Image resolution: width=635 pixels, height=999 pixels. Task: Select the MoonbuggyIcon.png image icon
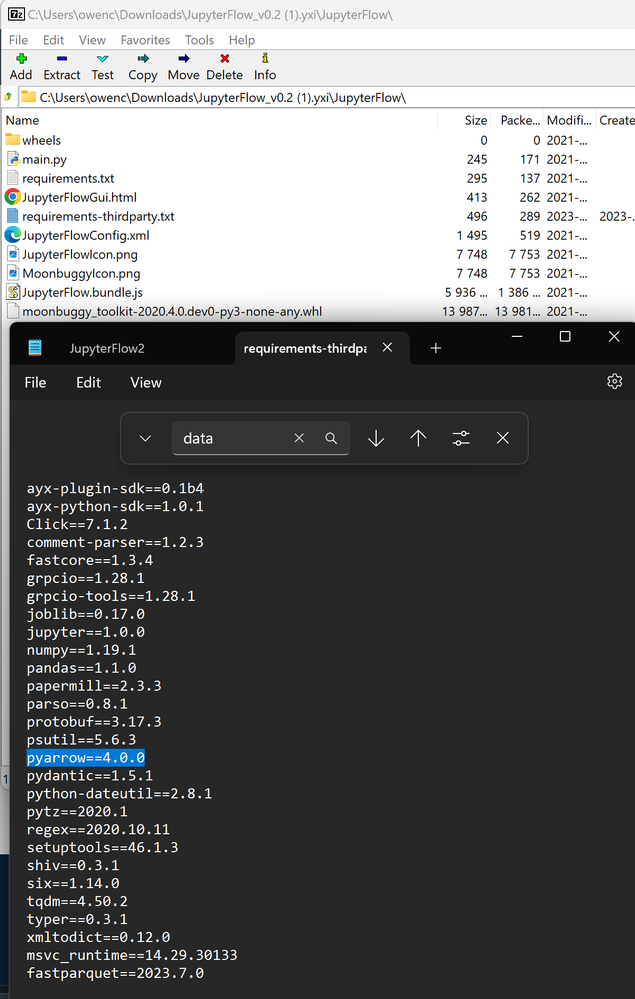point(13,273)
